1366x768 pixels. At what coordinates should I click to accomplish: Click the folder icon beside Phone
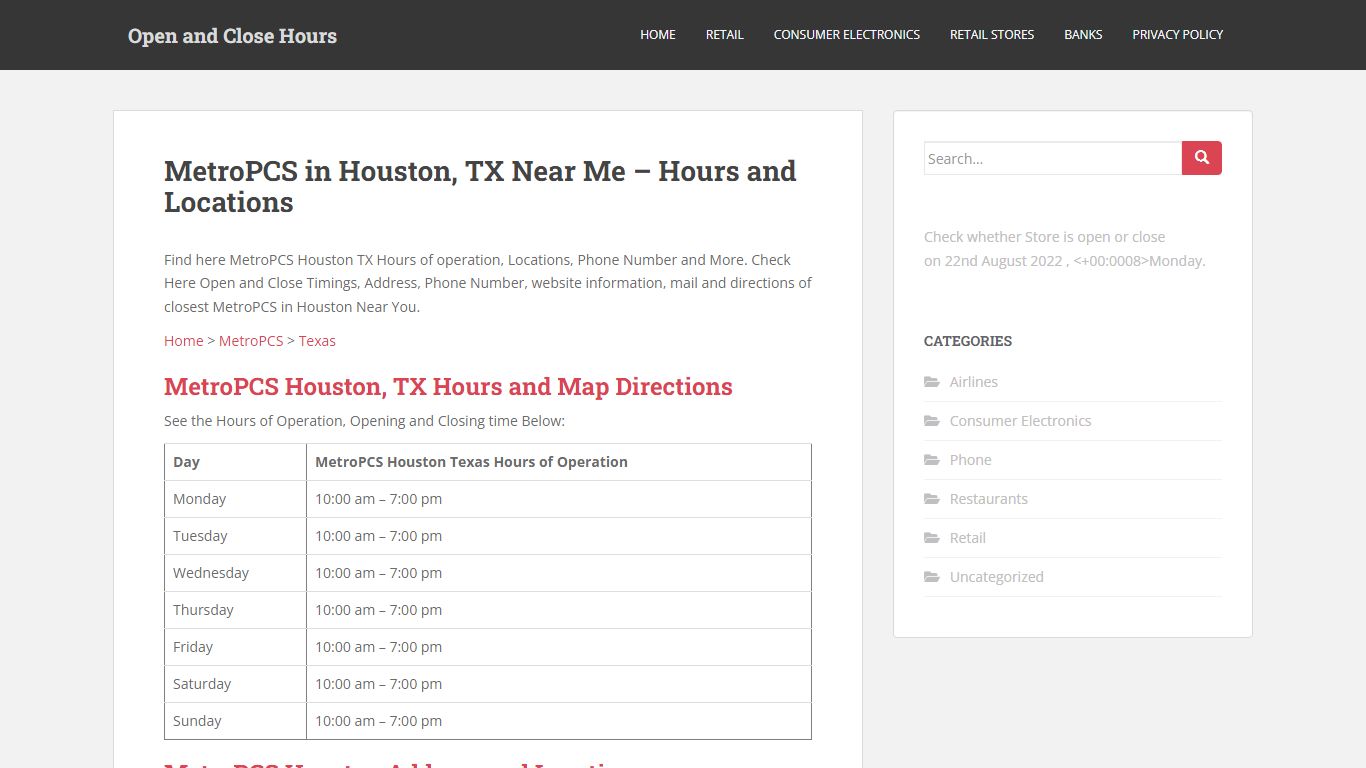click(x=932, y=460)
